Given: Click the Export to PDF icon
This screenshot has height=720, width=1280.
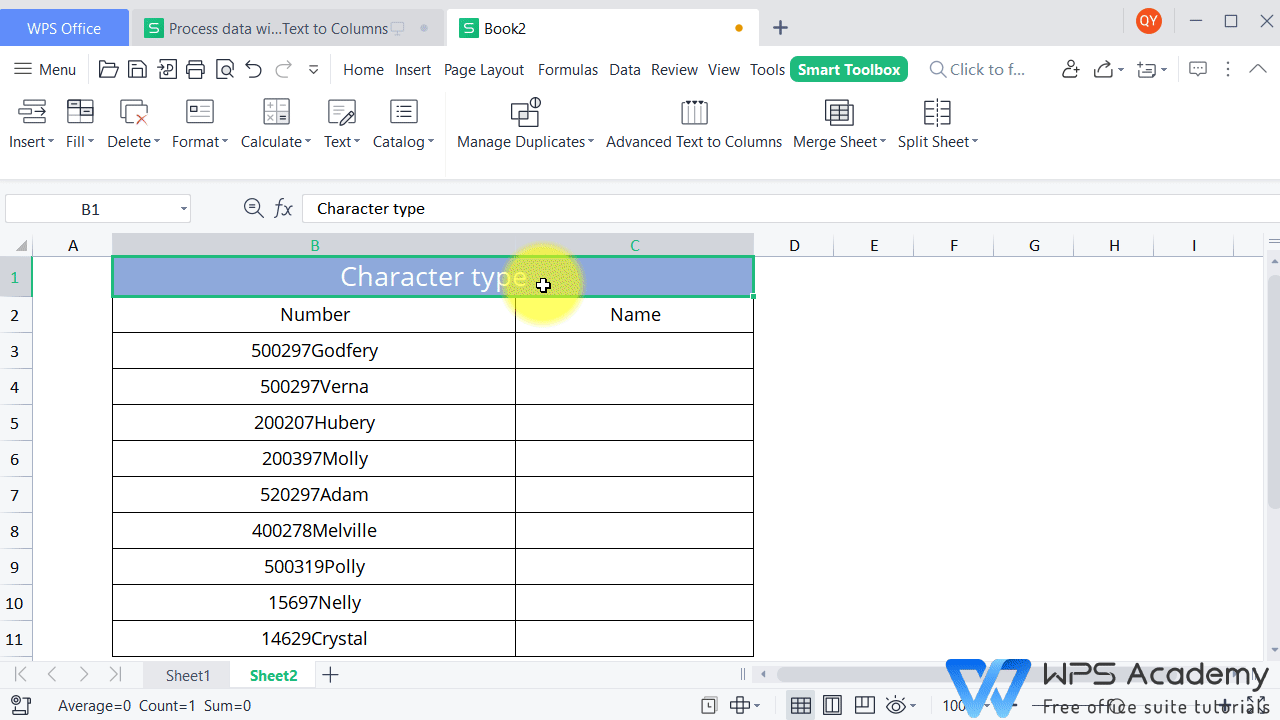Looking at the screenshot, I should tap(166, 70).
